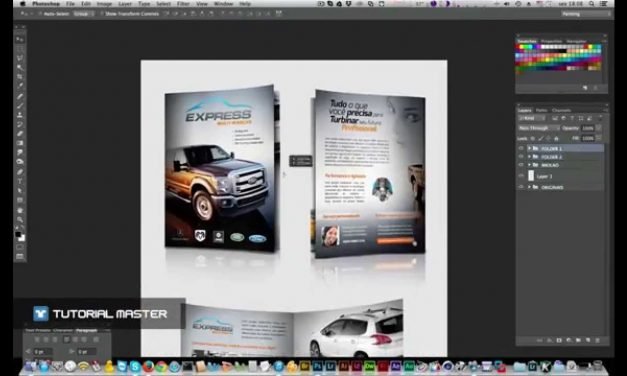Viewport: 627px width, 376px height.
Task: Expand the FOLDER 2 group
Action: point(529,156)
